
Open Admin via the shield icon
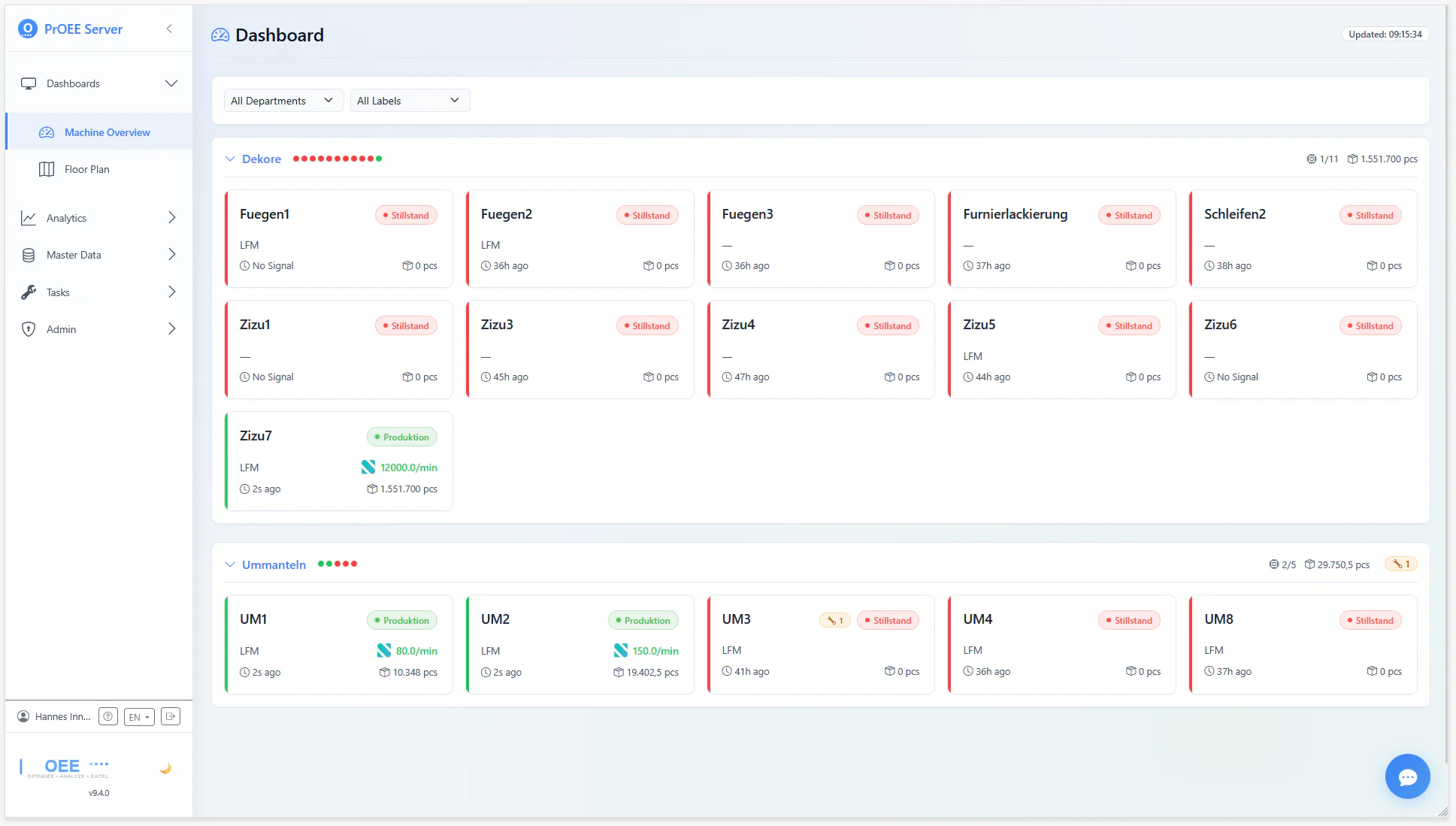pyautogui.click(x=28, y=329)
